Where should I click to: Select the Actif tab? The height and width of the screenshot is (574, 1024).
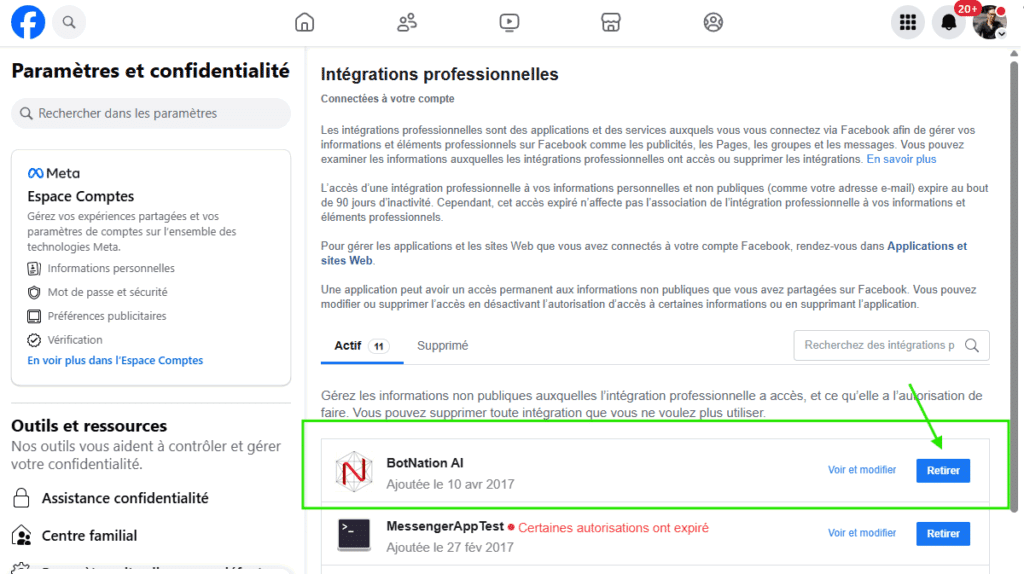point(348,346)
